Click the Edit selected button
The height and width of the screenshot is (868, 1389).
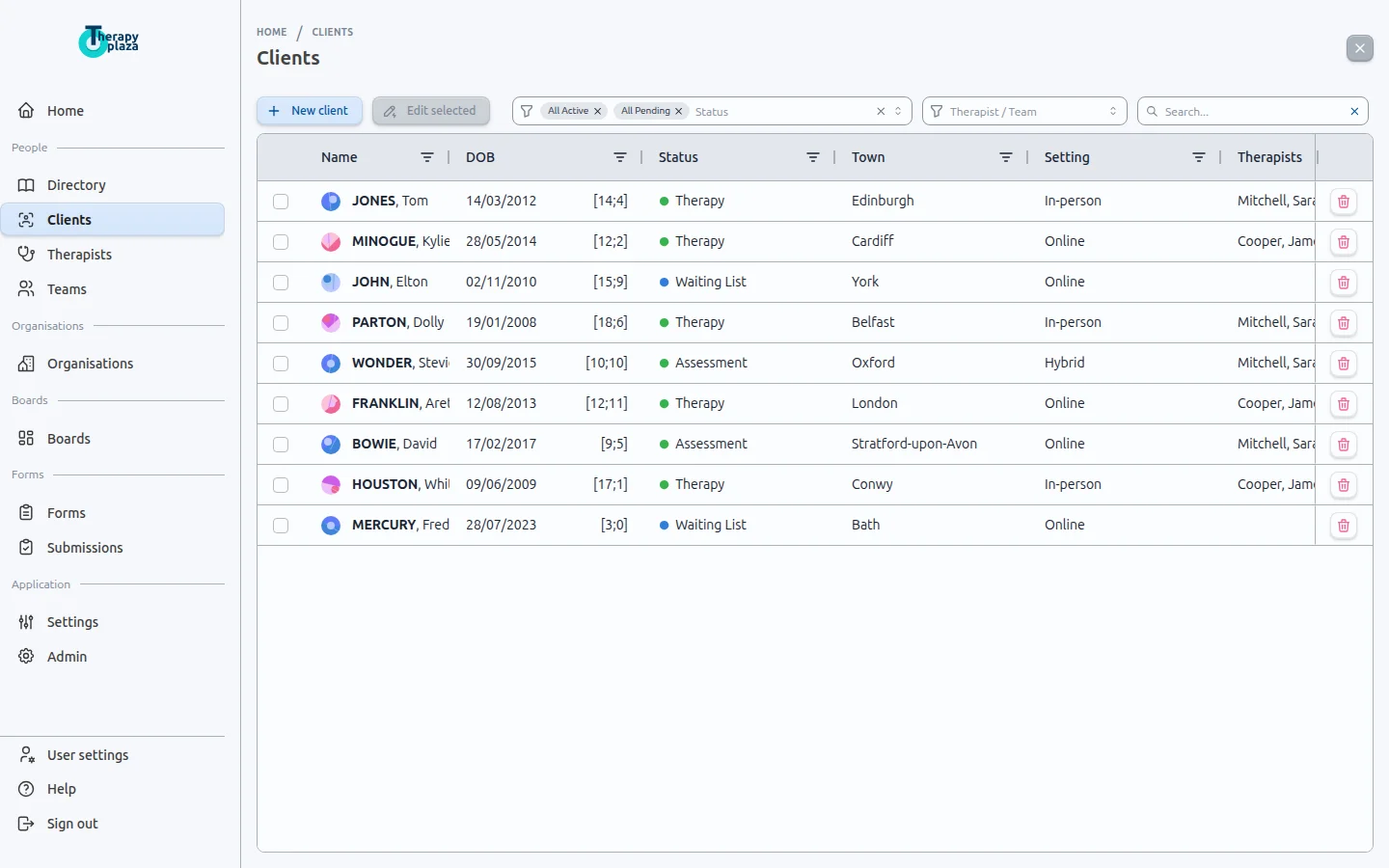pos(431,111)
